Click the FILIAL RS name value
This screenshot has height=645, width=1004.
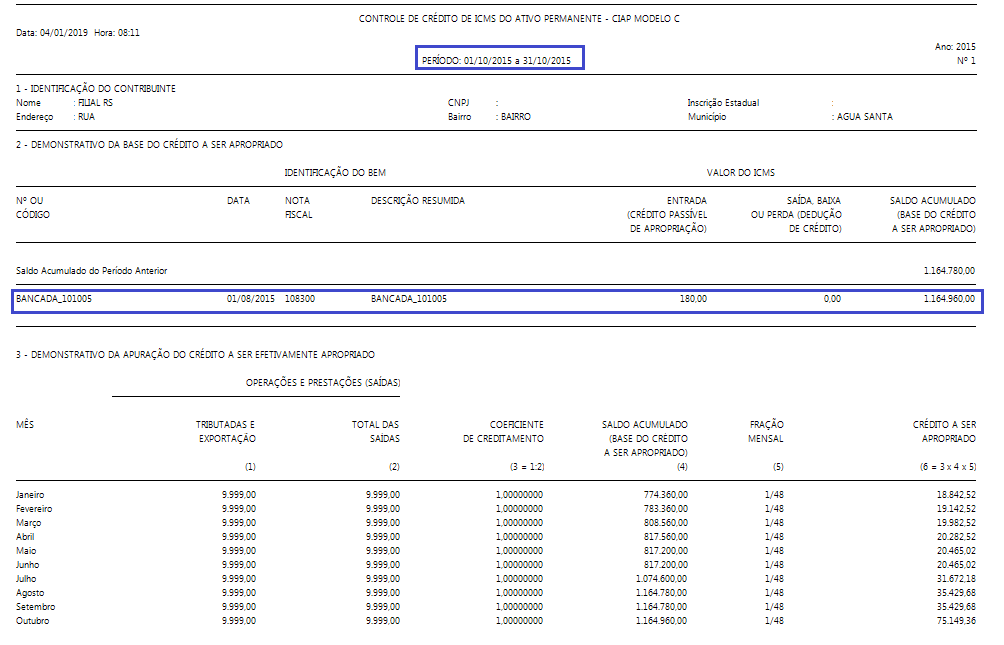(93, 103)
